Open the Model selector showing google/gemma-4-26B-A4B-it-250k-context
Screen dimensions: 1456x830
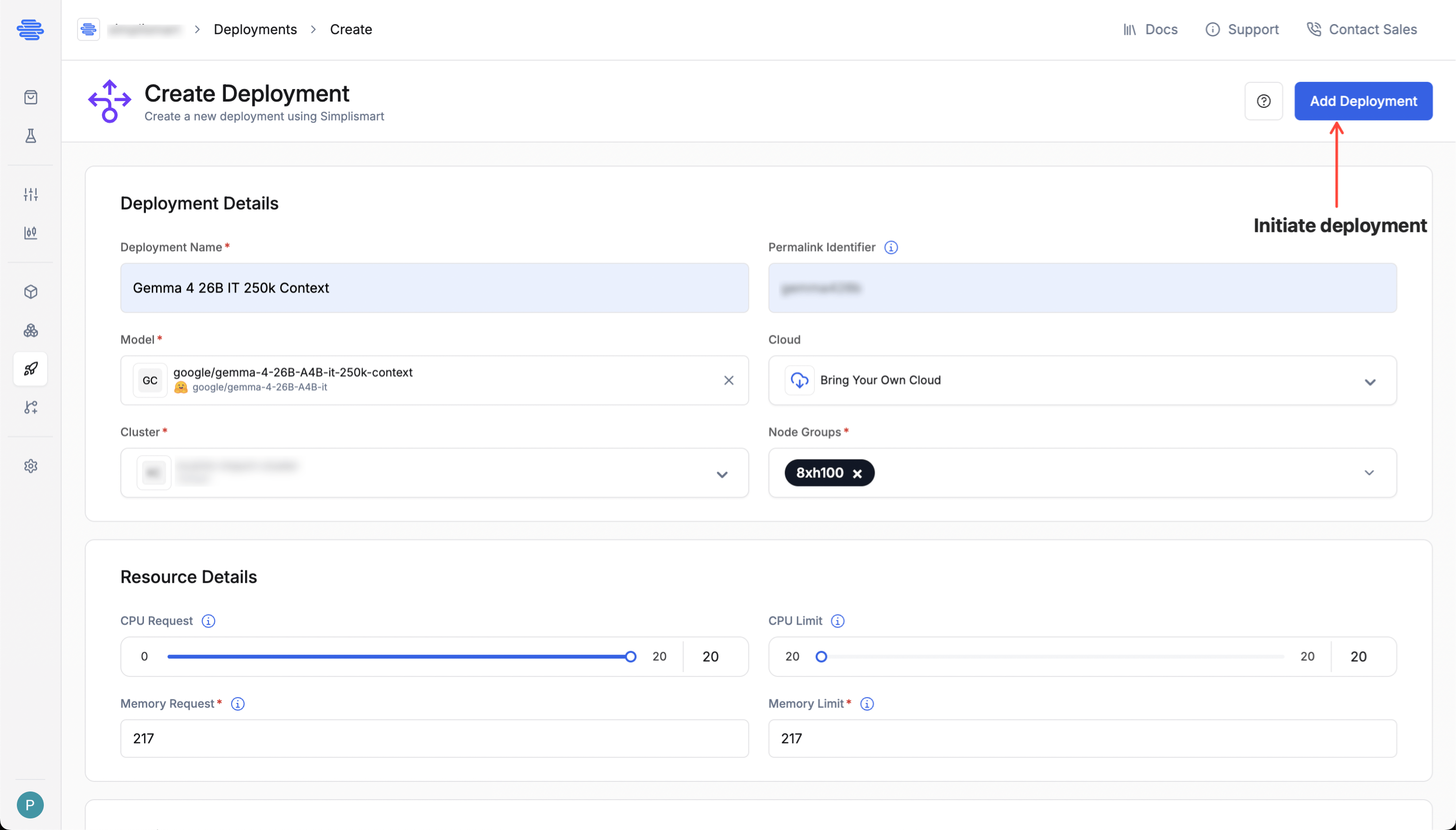click(x=434, y=380)
